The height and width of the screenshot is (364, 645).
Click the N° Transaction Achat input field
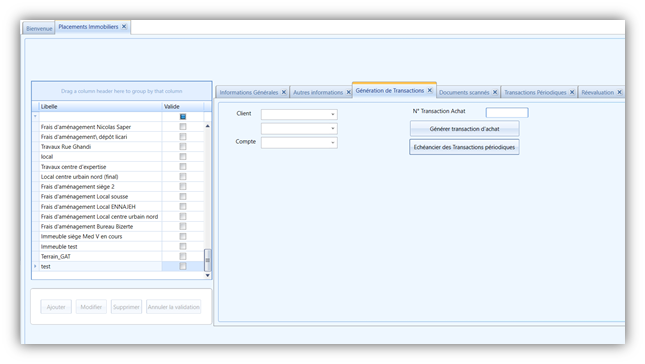point(507,112)
